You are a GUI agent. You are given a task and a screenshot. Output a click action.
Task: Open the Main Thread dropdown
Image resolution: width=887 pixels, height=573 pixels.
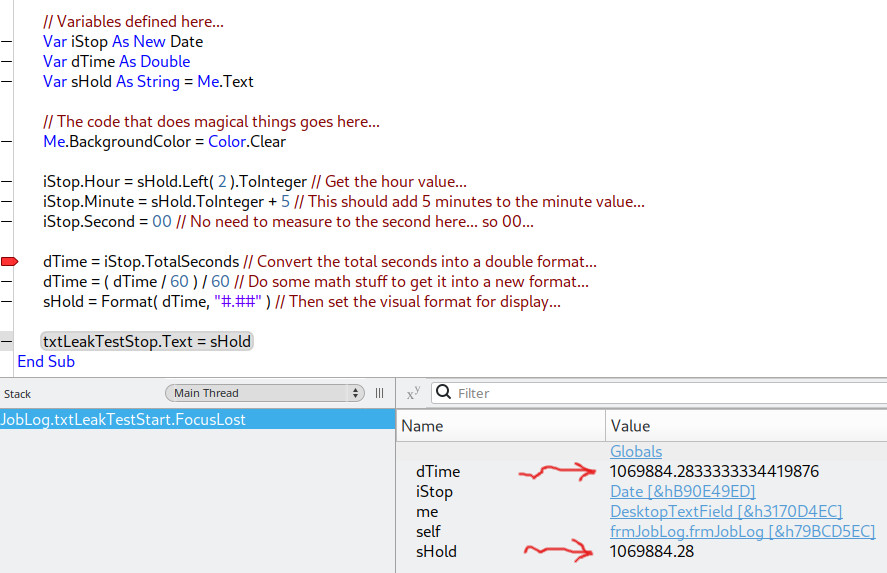[x=264, y=393]
